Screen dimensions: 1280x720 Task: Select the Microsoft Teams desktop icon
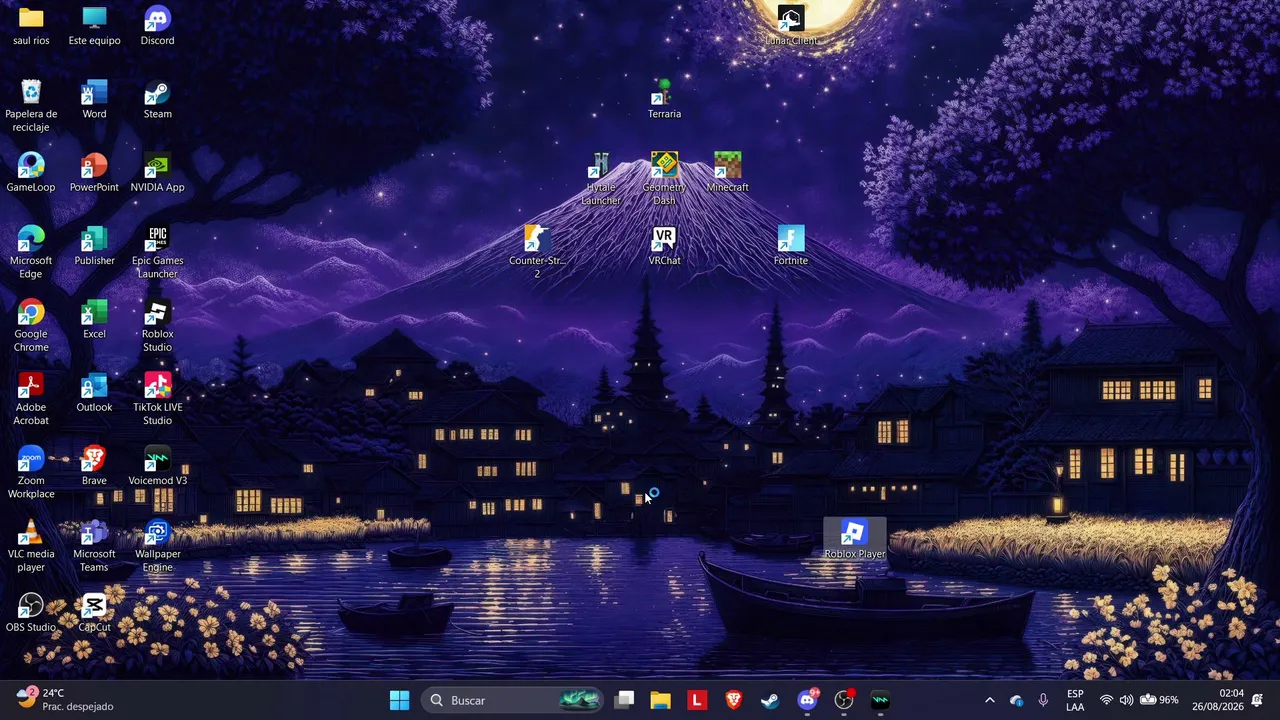pos(94,545)
